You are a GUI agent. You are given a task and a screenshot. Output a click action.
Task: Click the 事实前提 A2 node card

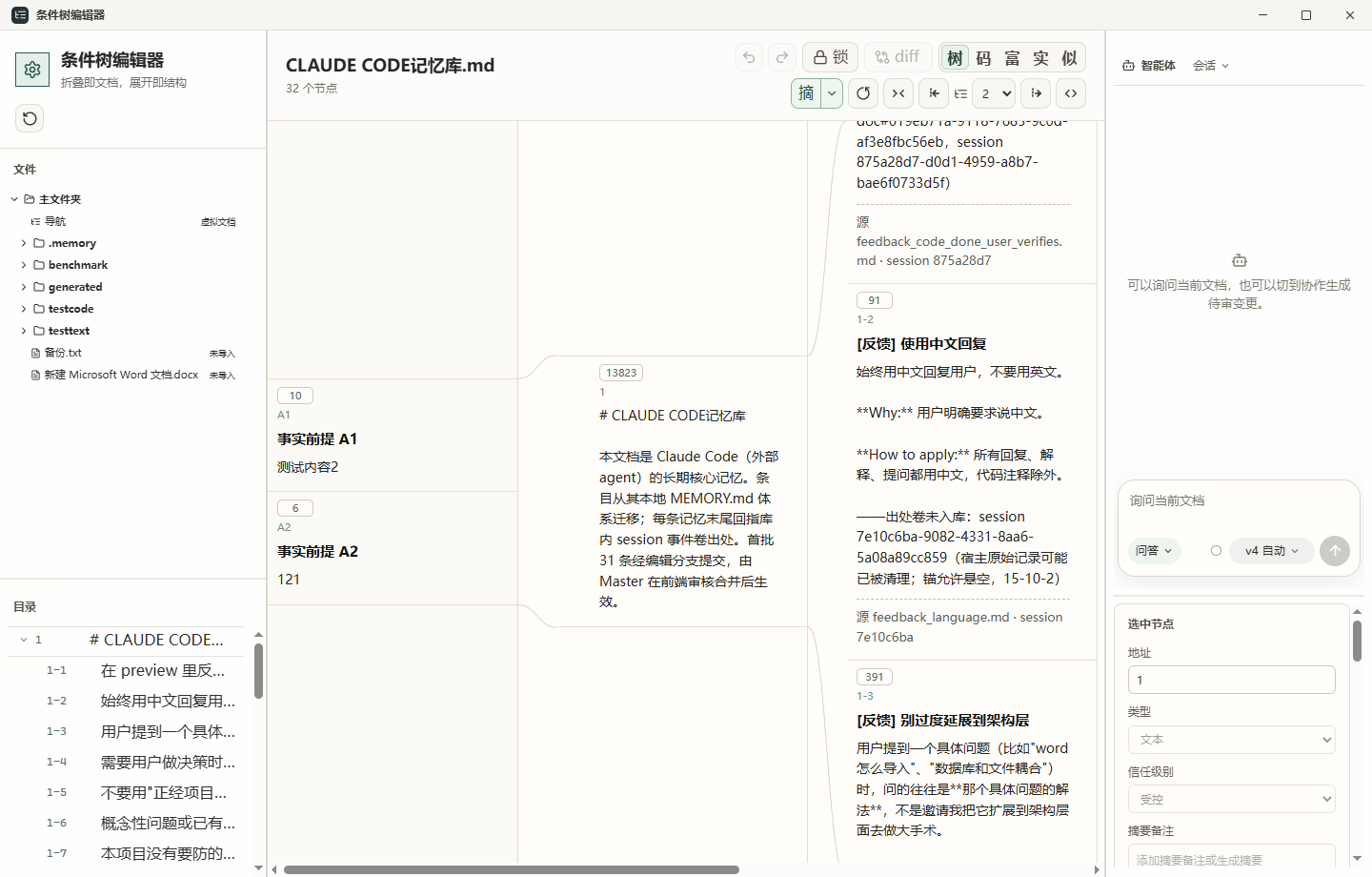393,547
